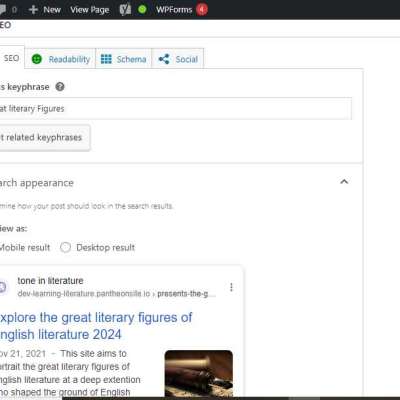This screenshot has width=400, height=400.
Task: Click the plus icon next to New
Action: click(33, 10)
